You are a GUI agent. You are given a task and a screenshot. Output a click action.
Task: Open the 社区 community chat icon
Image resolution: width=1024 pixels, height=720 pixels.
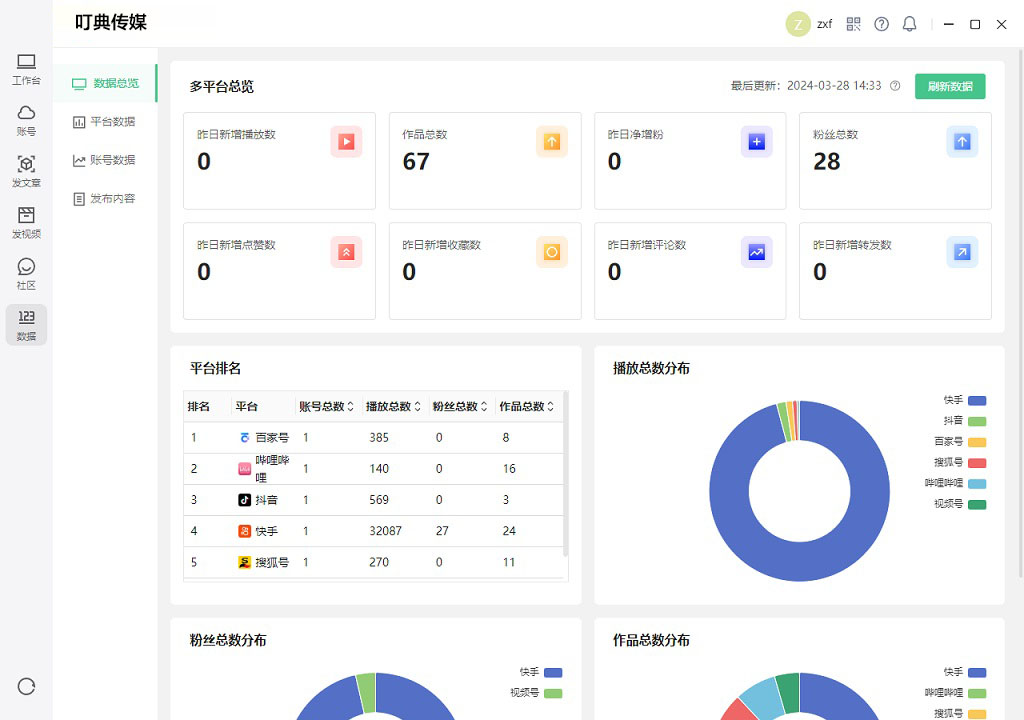[26, 274]
